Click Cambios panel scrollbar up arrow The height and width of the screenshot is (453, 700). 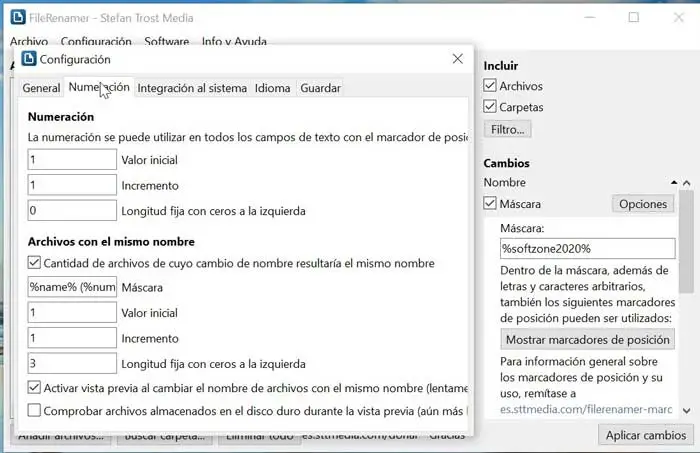pos(687,183)
